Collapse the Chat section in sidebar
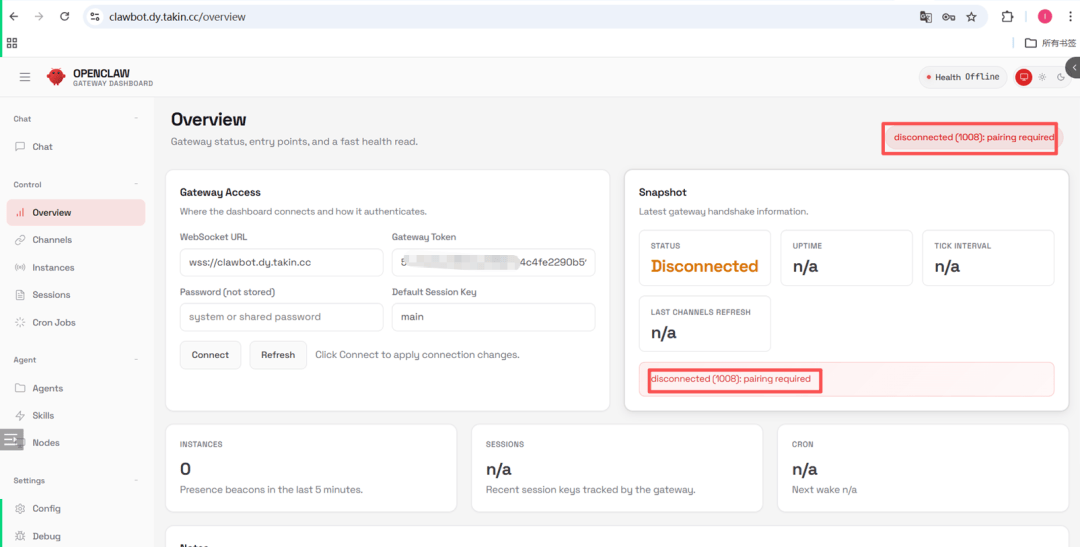This screenshot has width=1080, height=547. click(136, 119)
